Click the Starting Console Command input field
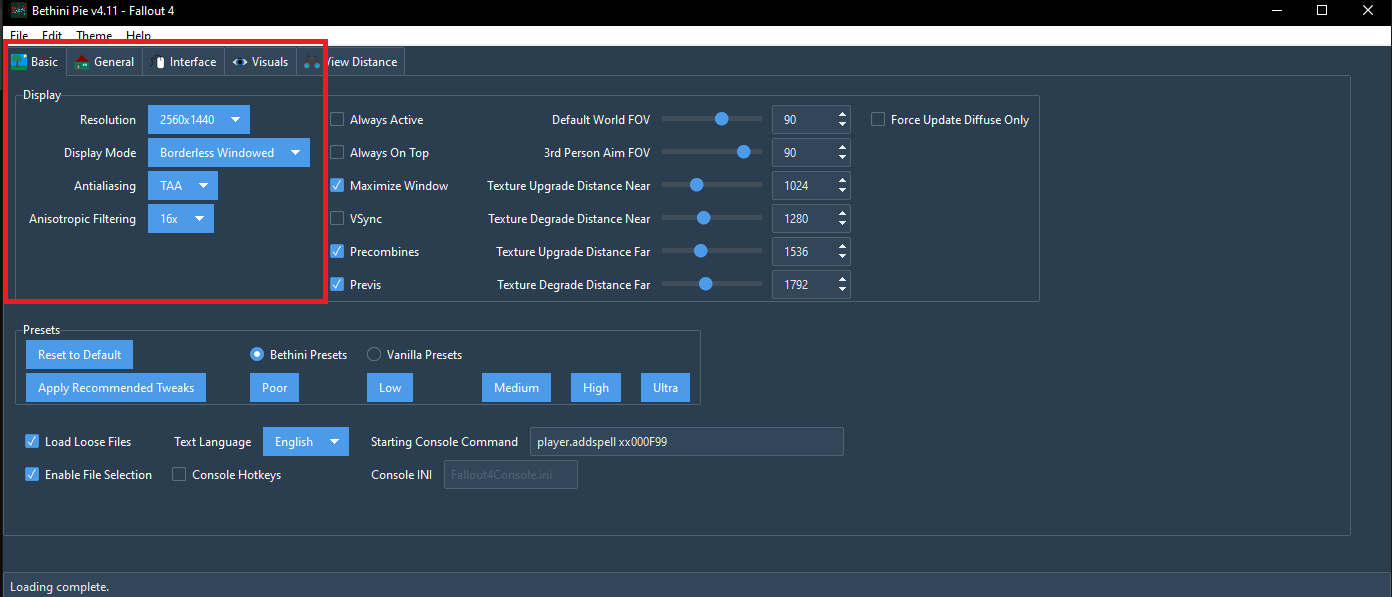1392x597 pixels. [686, 441]
